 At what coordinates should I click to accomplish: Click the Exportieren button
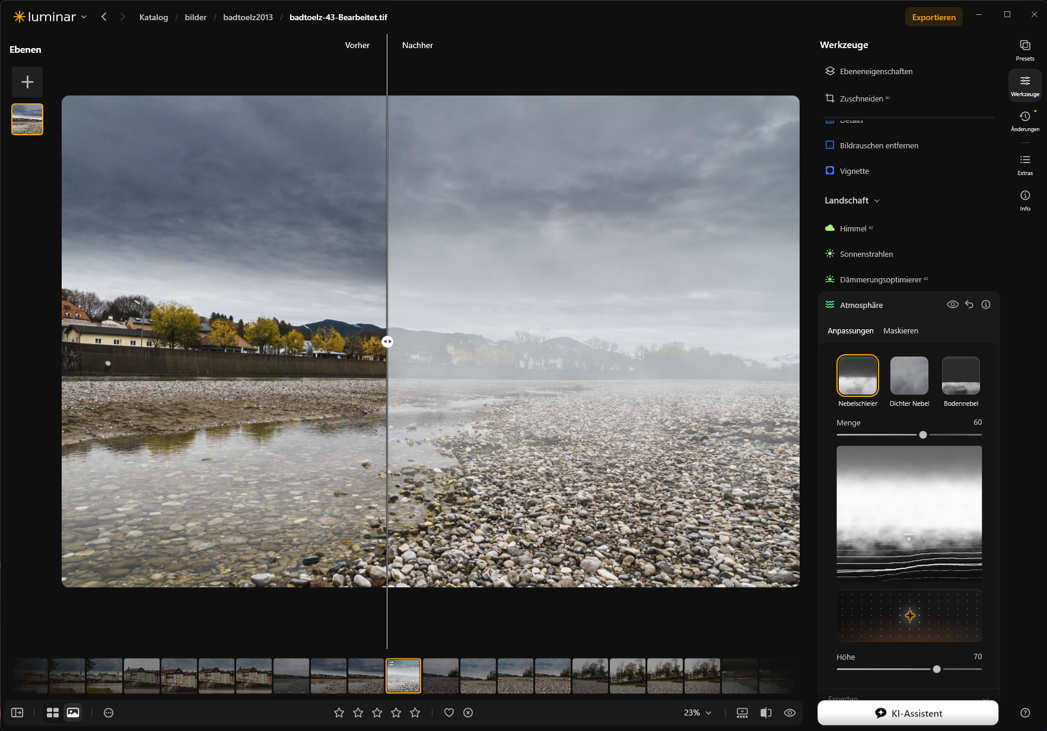pos(933,17)
